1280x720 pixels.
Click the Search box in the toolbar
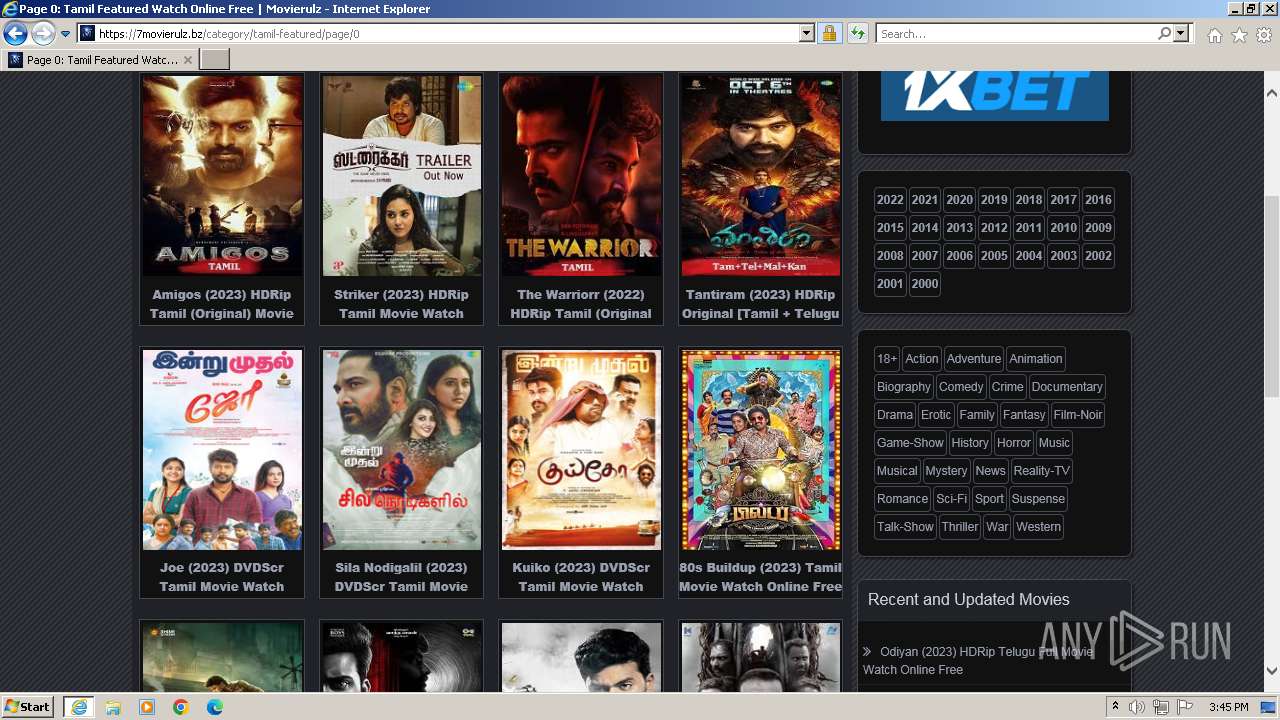point(1016,34)
